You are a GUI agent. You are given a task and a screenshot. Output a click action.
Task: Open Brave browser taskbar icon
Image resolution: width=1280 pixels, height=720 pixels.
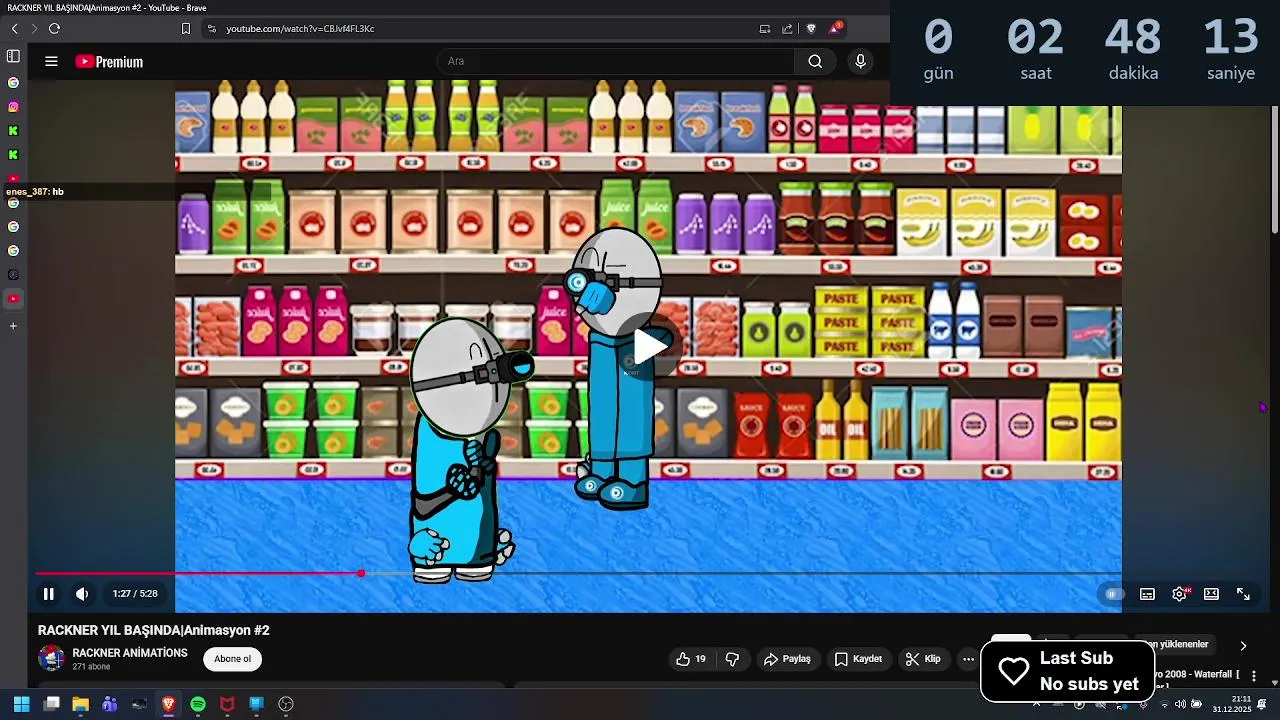pos(168,704)
